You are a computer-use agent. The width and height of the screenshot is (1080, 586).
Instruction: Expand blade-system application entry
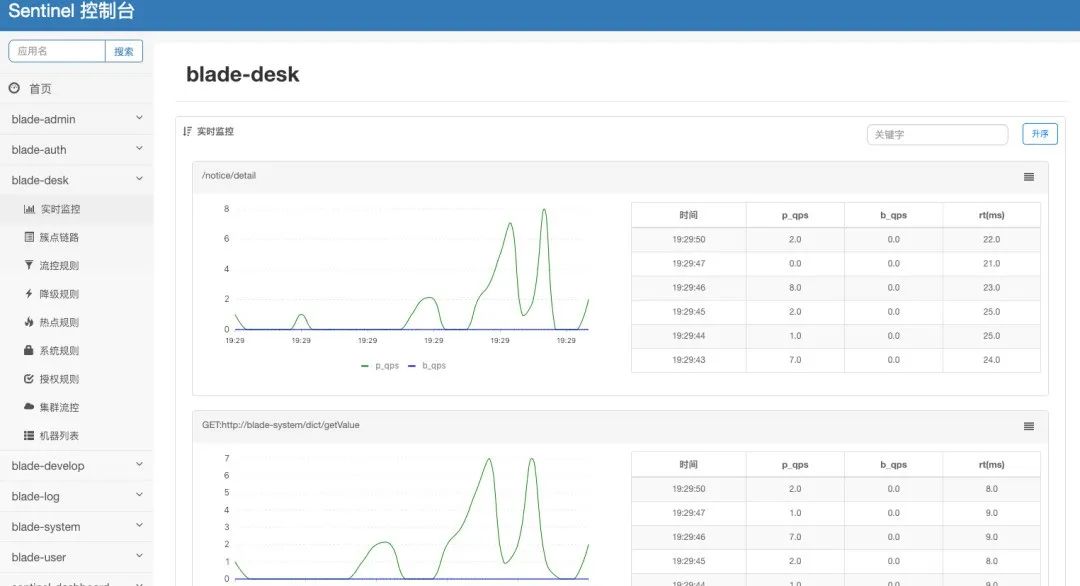pyautogui.click(x=76, y=527)
